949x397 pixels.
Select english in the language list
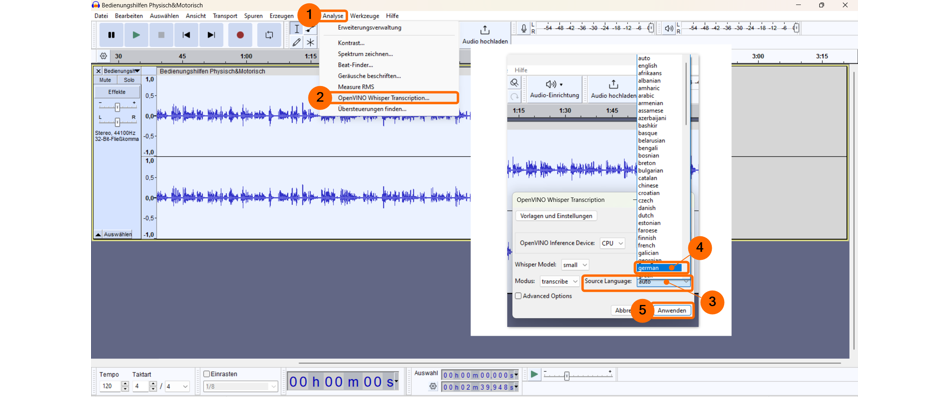648,65
